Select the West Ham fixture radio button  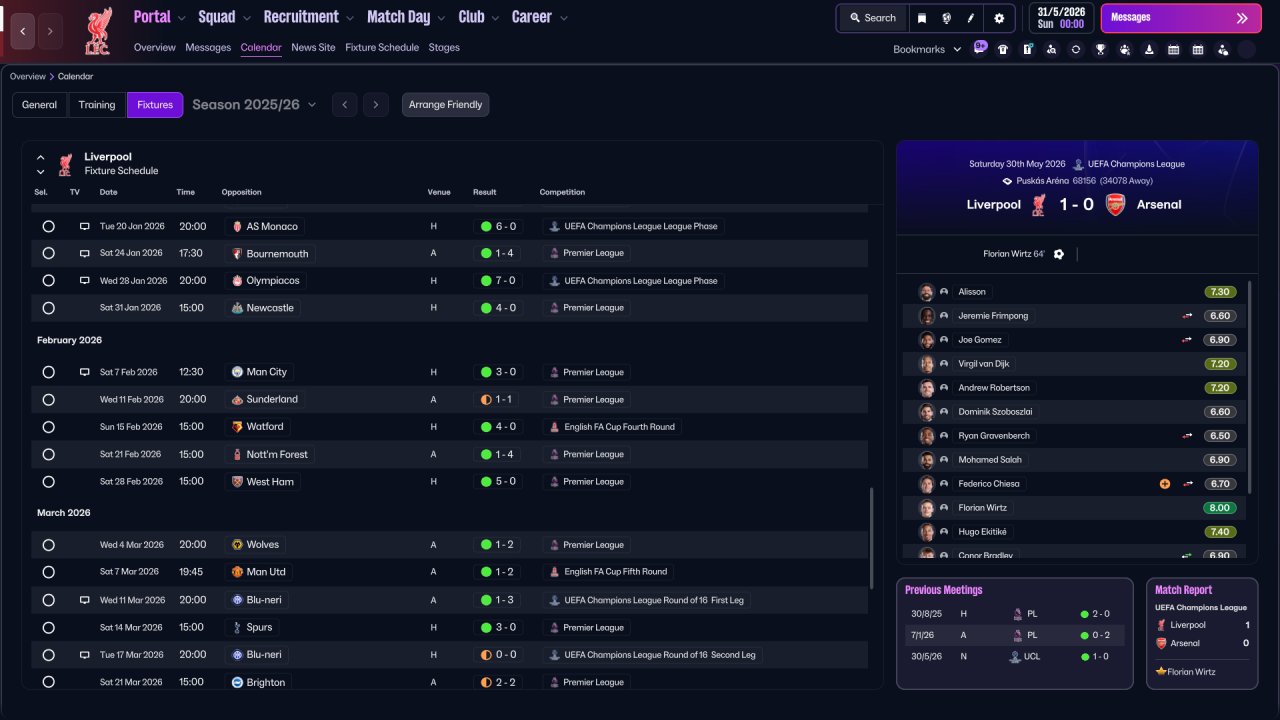(x=48, y=482)
